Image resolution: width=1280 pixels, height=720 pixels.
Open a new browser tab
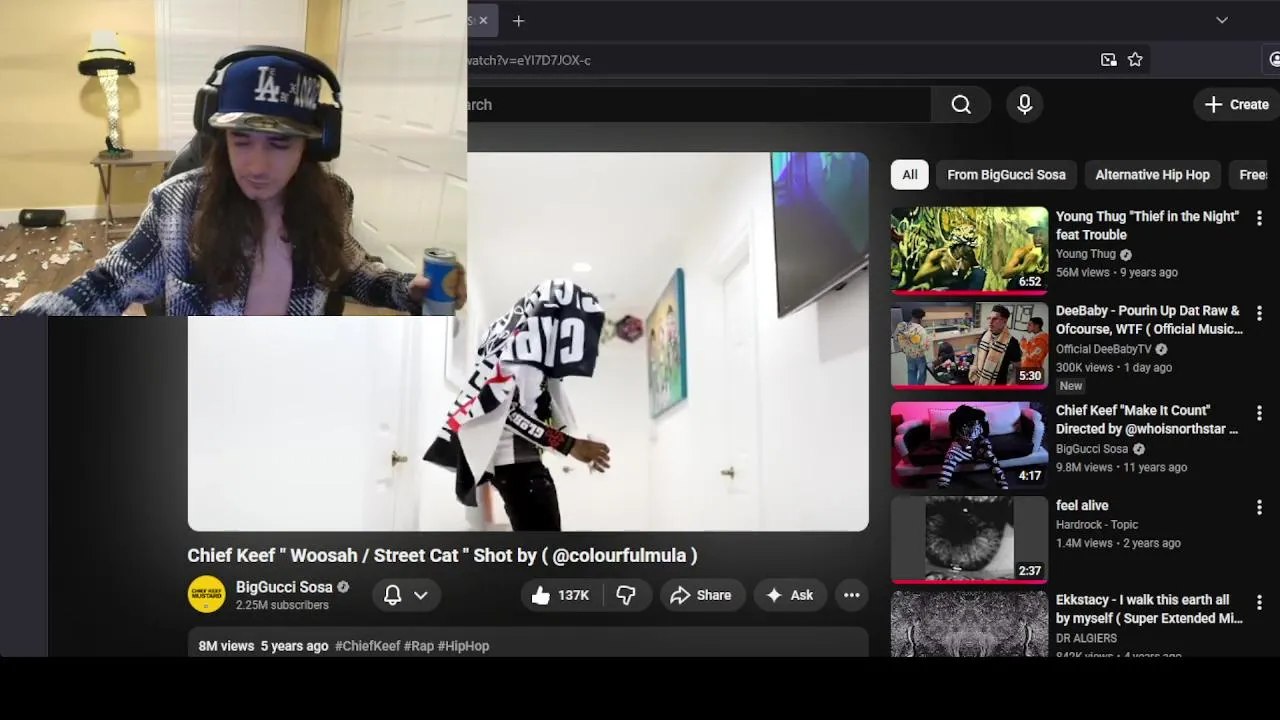pos(518,20)
